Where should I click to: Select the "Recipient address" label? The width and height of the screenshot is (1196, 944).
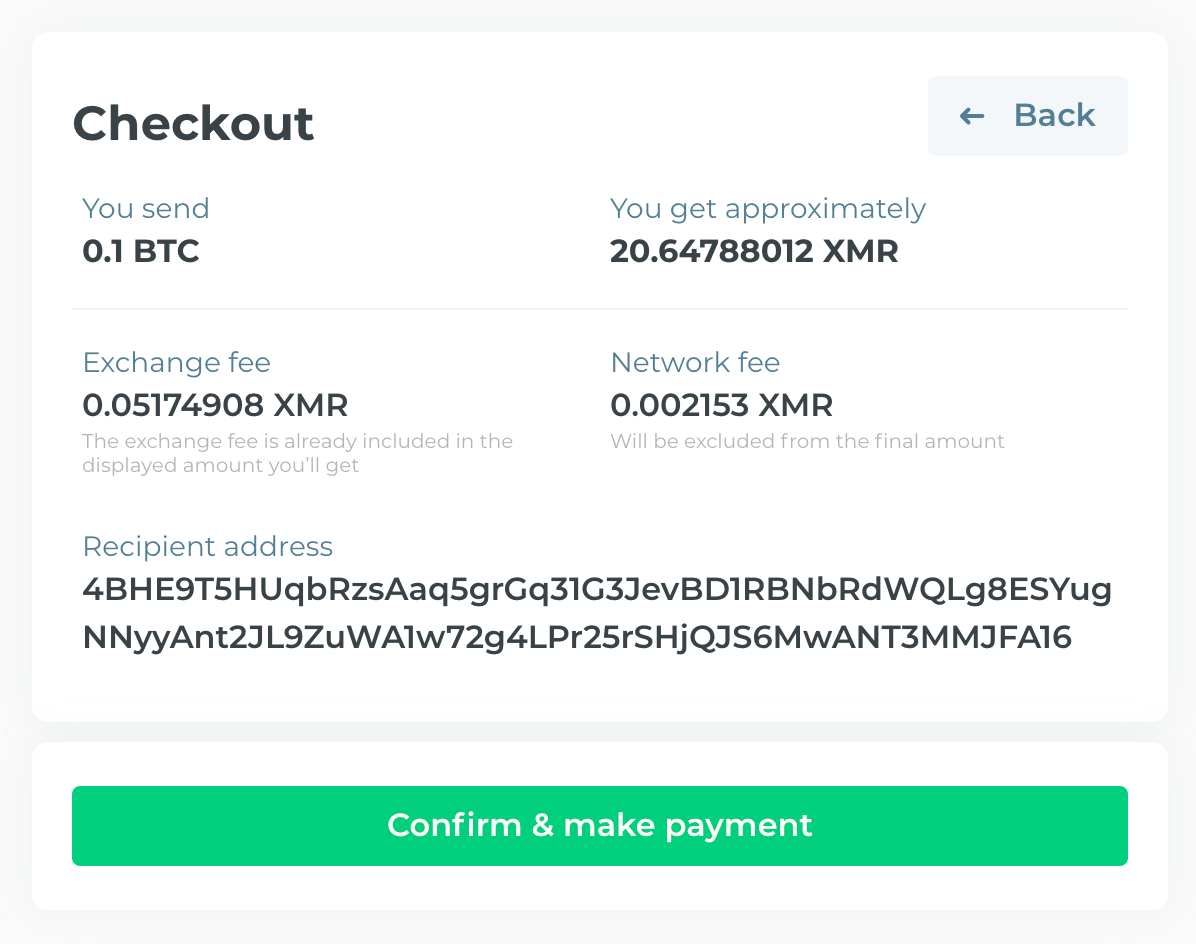click(x=207, y=546)
